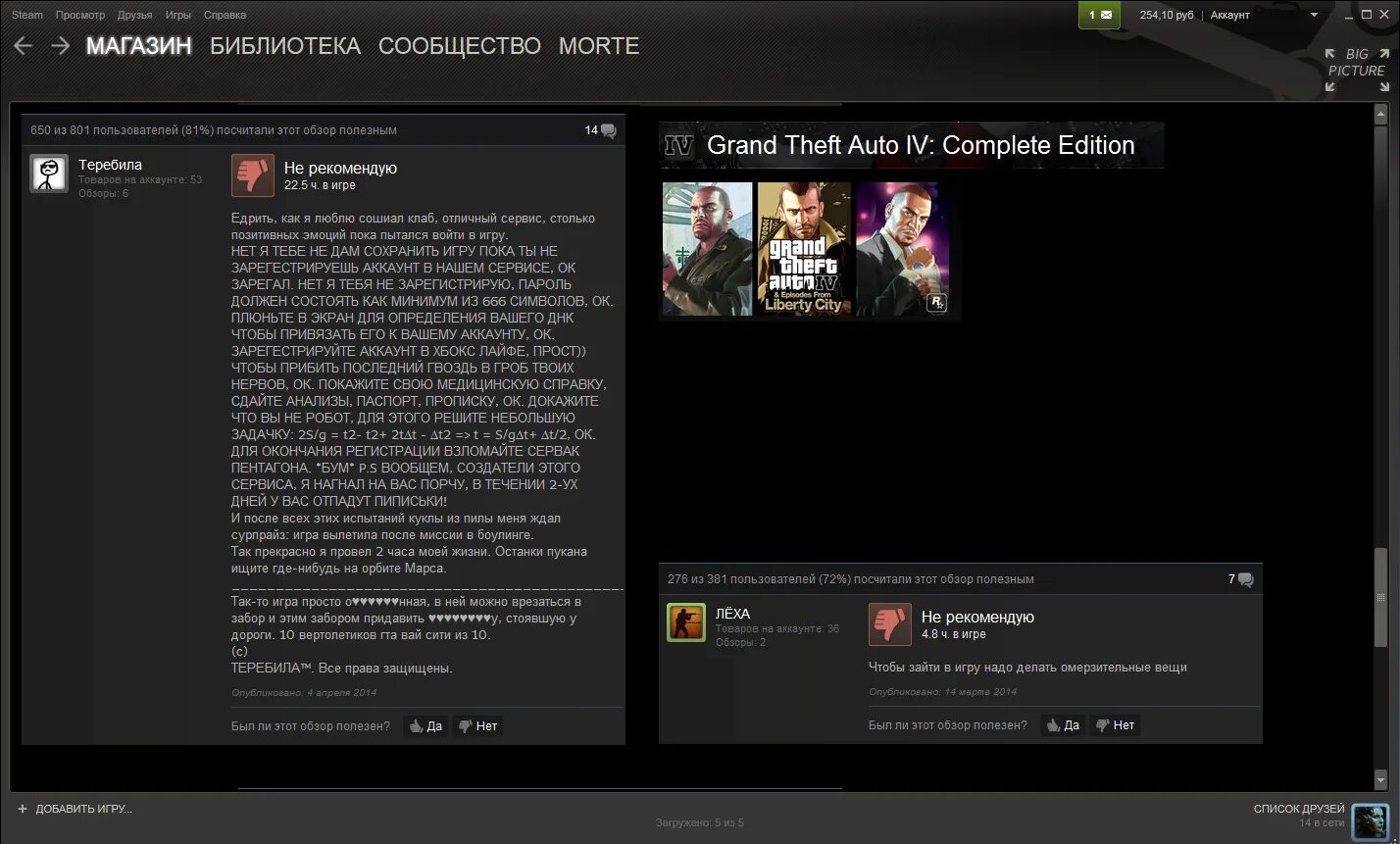Click ЛЁХА's 'Обзоры: 2' text
Image resolution: width=1400 pixels, height=844 pixels.
(740, 642)
